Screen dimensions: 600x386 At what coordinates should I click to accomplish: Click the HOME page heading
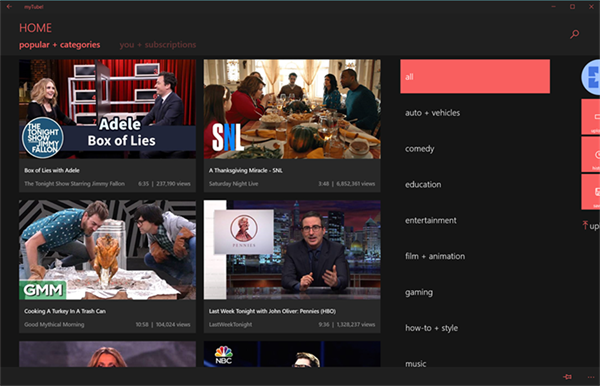36,28
